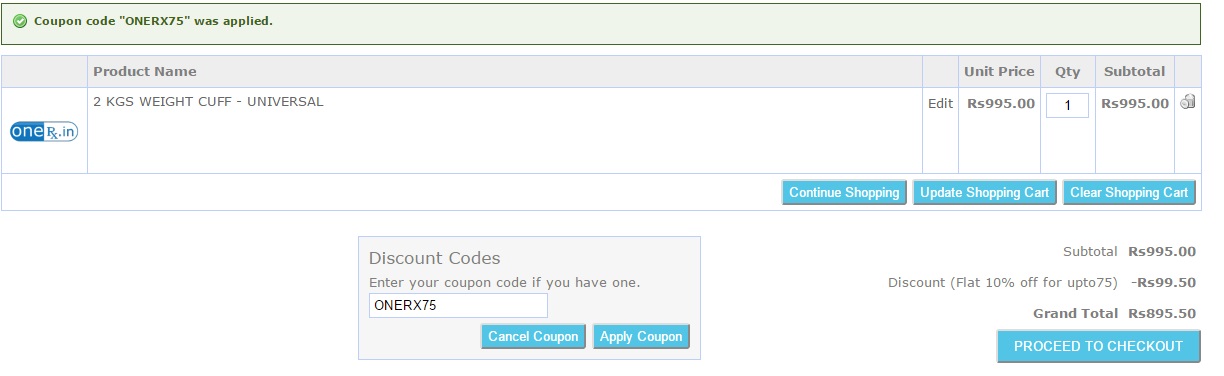1224x376 pixels.
Task: Cancel the applied coupon
Action: point(533,337)
